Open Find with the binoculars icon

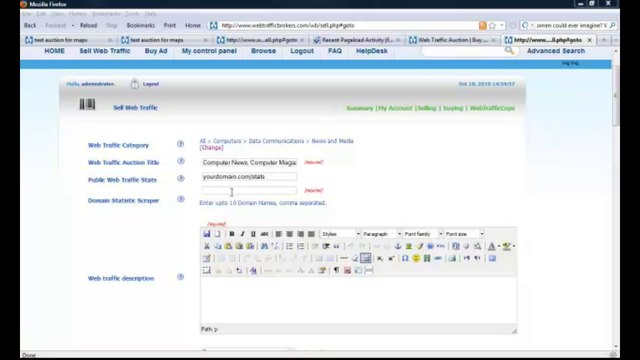(x=264, y=246)
